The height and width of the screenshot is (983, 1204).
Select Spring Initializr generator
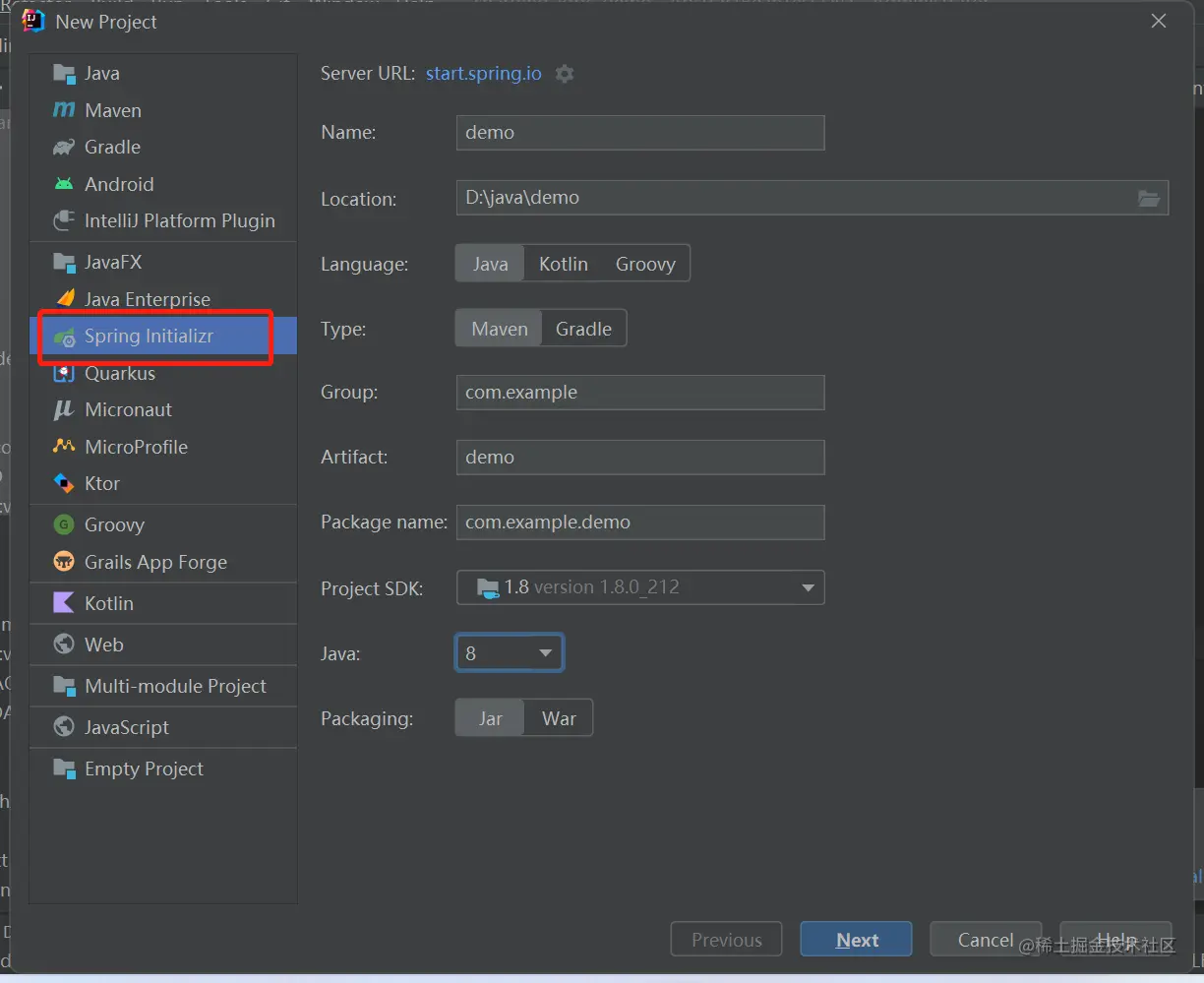click(x=163, y=337)
